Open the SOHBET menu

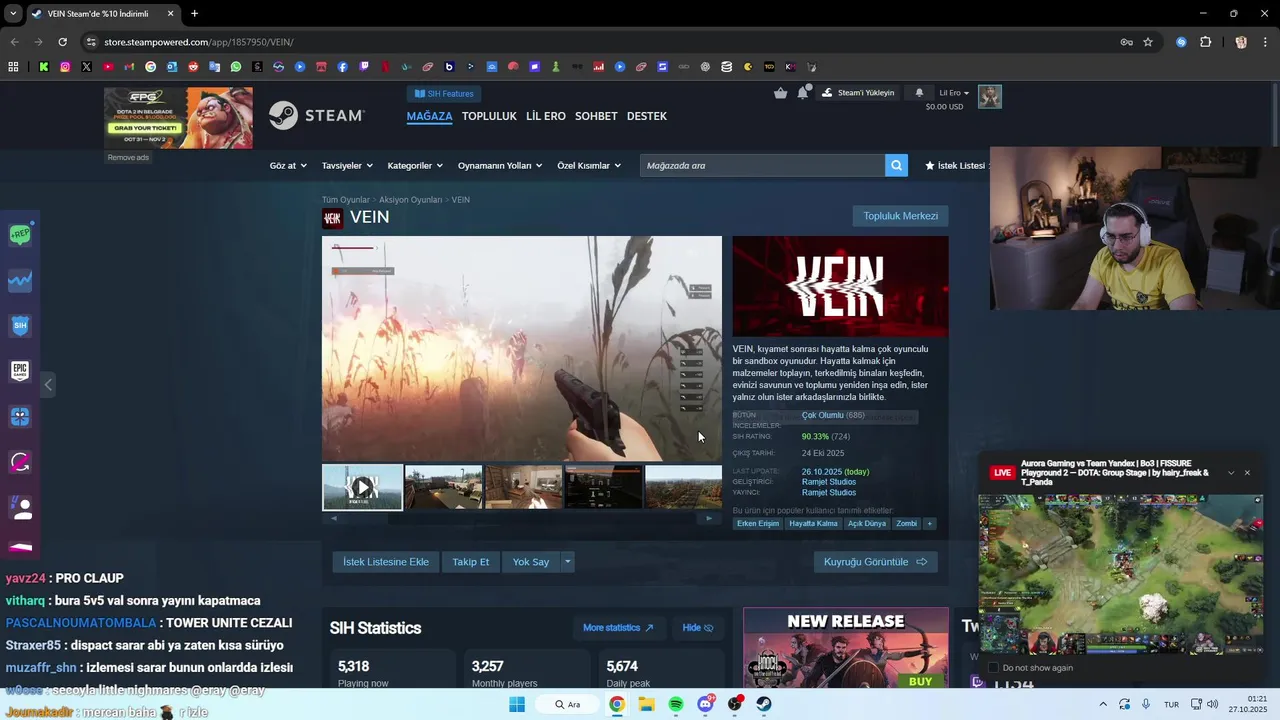(596, 116)
